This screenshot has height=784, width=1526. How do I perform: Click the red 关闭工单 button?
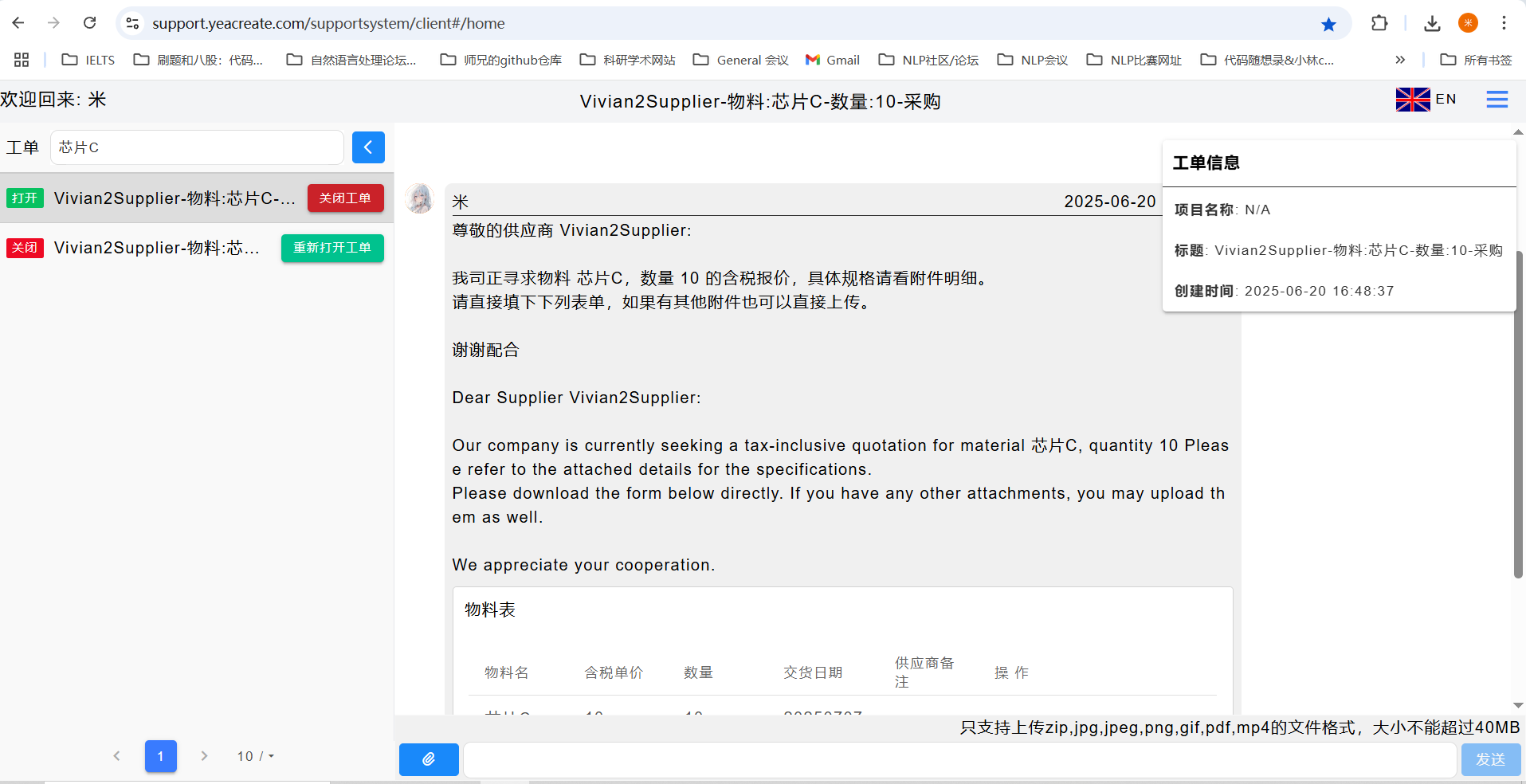click(x=345, y=198)
